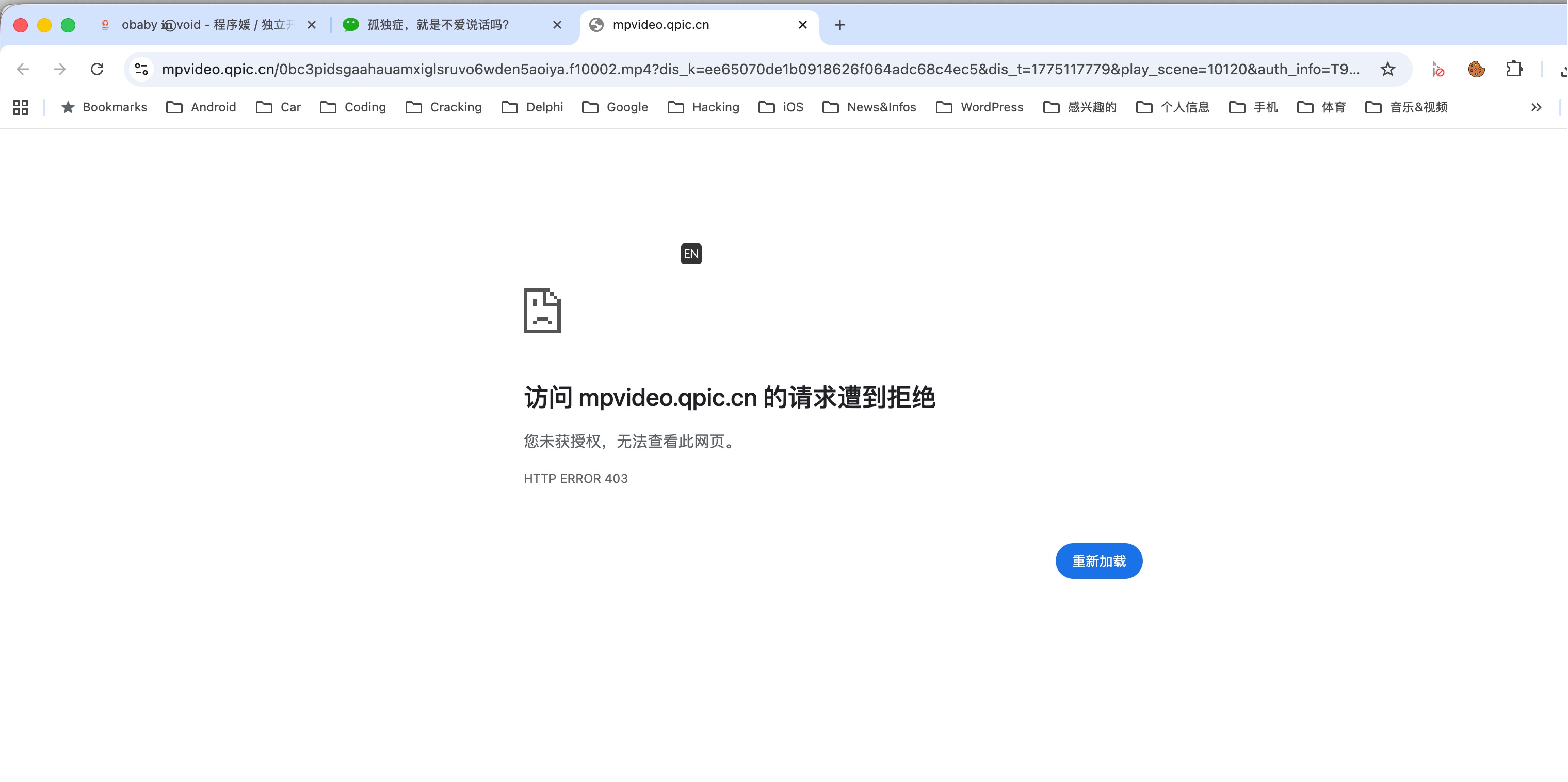Click the cookie extension icon
Image resolution: width=1568 pixels, height=782 pixels.
click(1476, 69)
